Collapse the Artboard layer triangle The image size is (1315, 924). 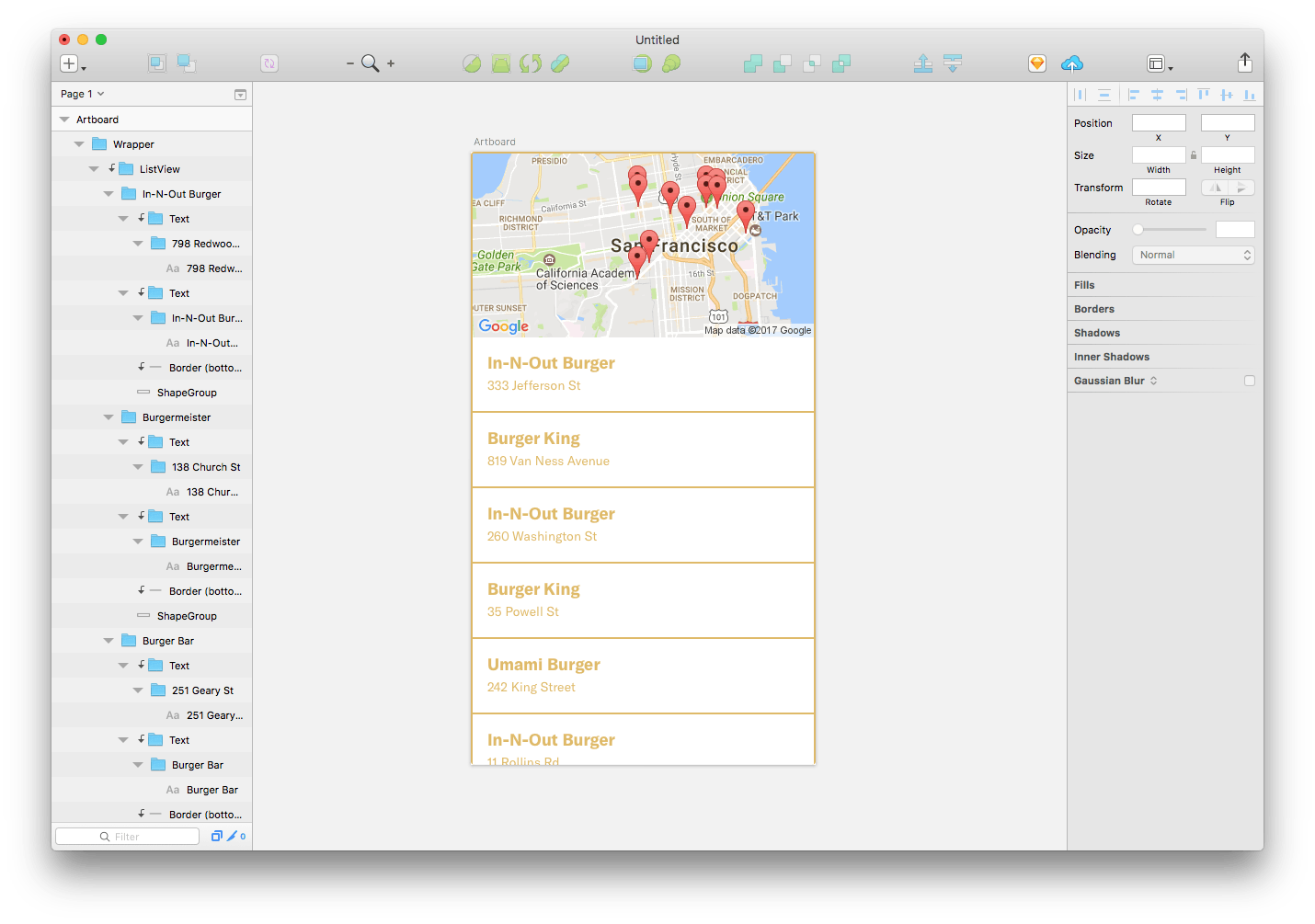[x=64, y=120]
